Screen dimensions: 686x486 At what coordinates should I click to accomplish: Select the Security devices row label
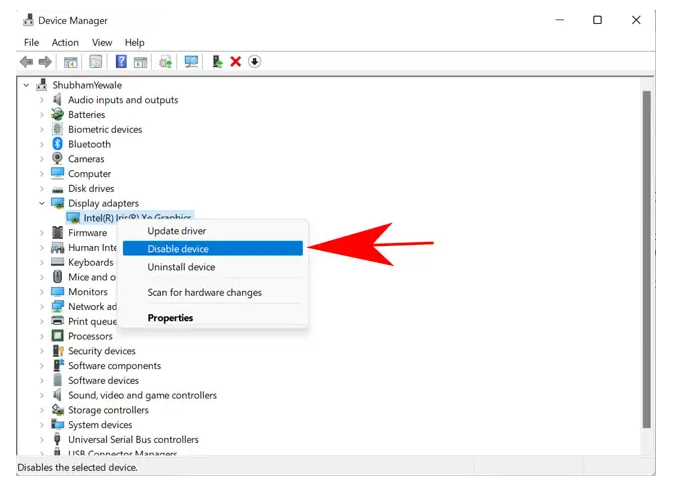click(x=102, y=351)
